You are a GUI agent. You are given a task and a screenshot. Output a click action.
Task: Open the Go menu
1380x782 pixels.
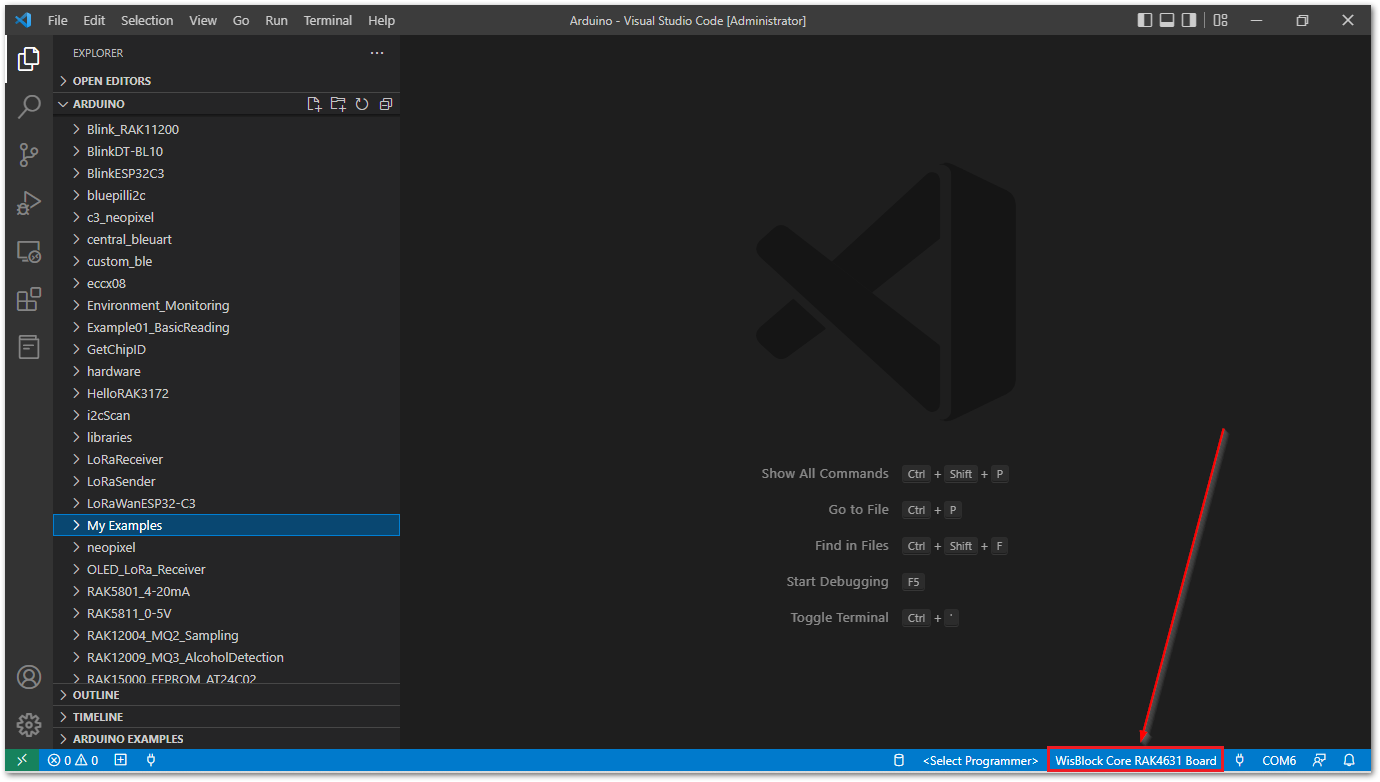click(241, 20)
